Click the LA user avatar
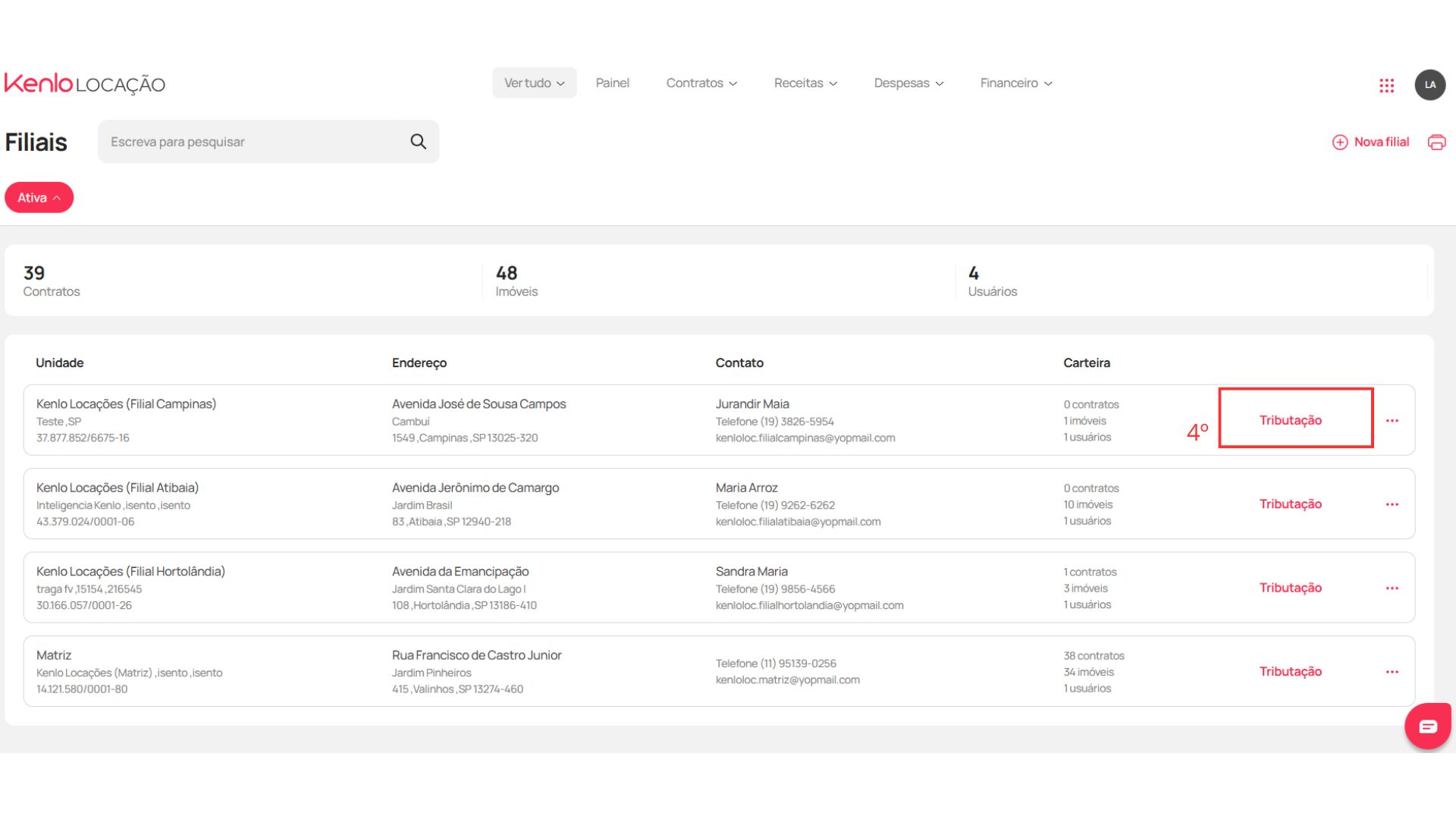Screen dimensions: 1456x819 (1429, 85)
